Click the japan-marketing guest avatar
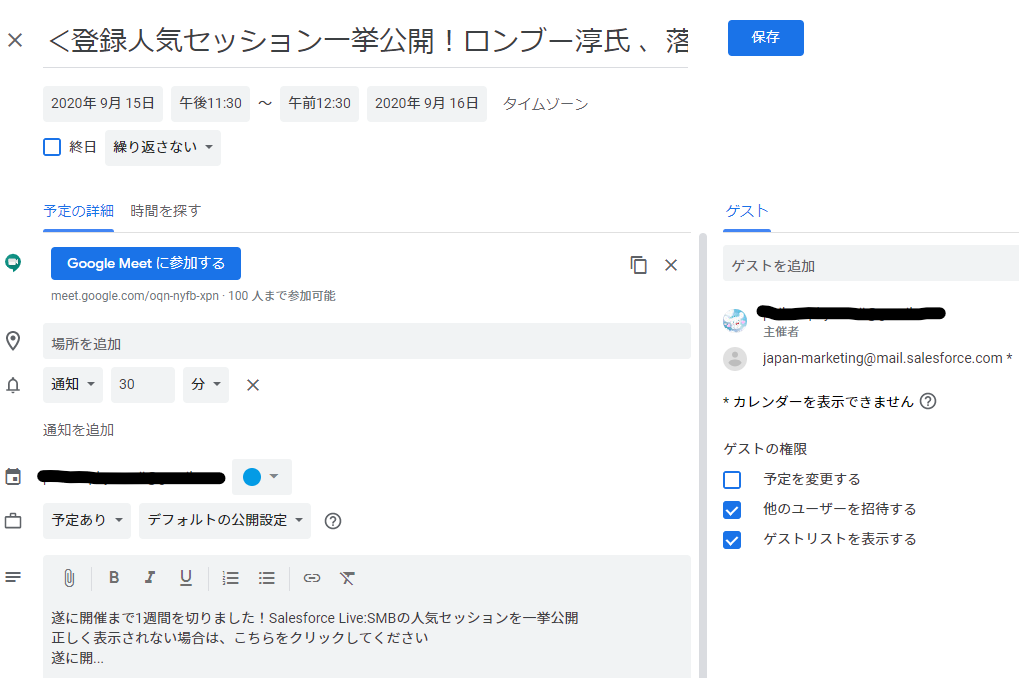1019x678 pixels. (735, 359)
